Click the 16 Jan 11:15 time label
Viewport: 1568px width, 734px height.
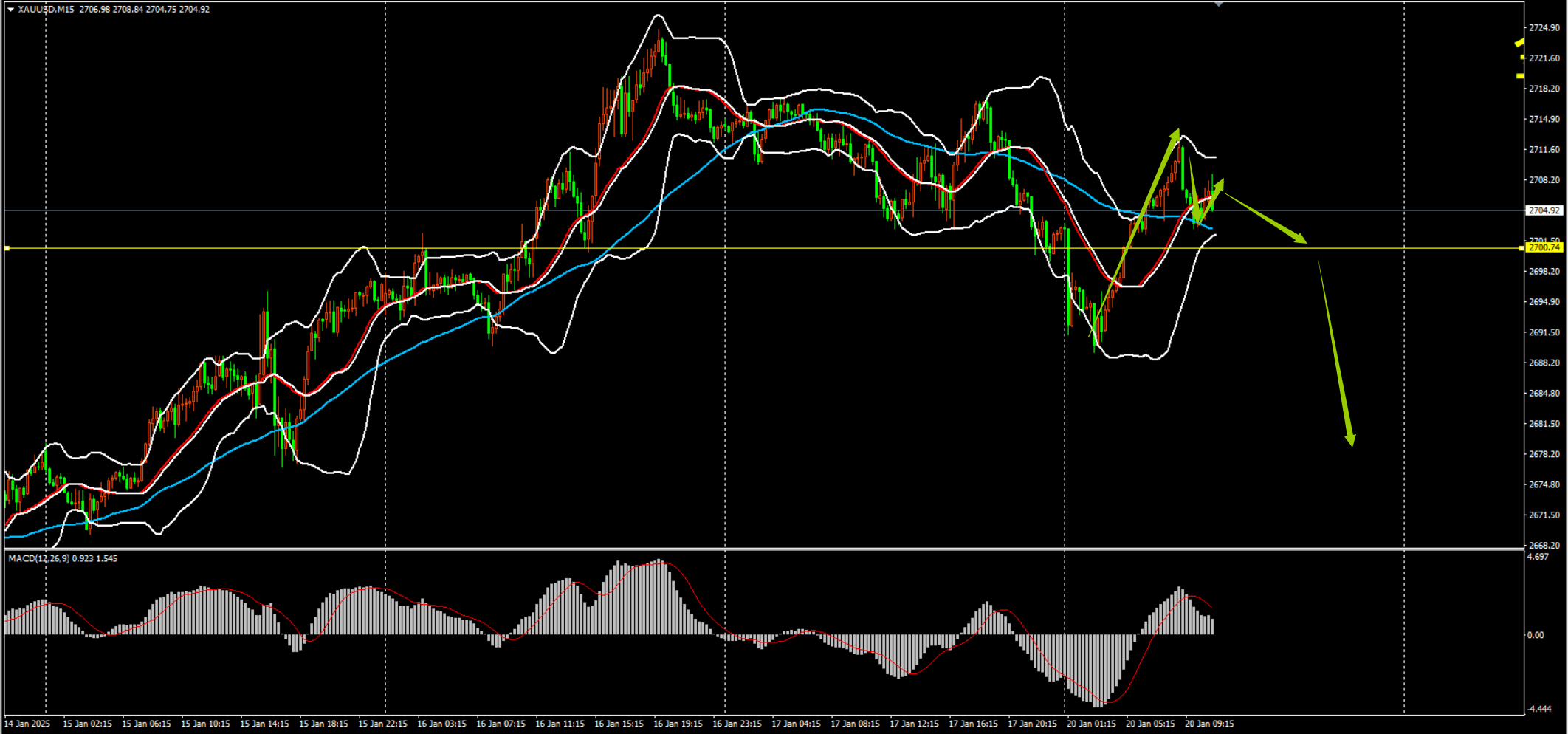[x=560, y=724]
